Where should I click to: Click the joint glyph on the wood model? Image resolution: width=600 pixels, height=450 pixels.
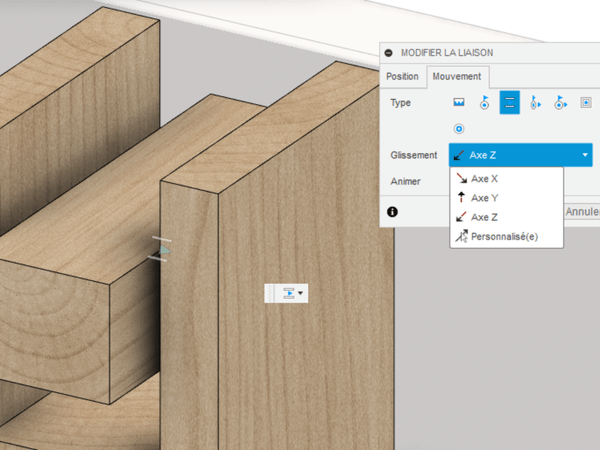pos(163,250)
